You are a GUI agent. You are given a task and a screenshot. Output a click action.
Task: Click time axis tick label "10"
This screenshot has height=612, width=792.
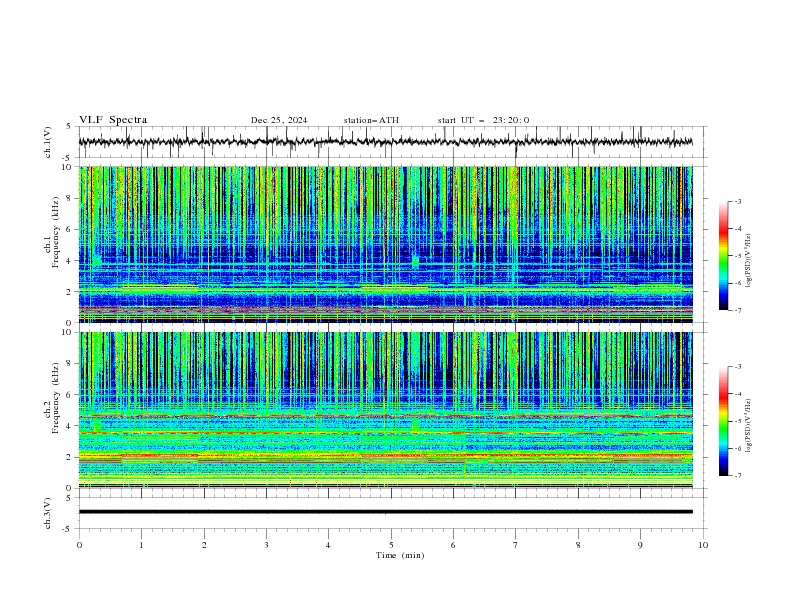click(x=703, y=545)
